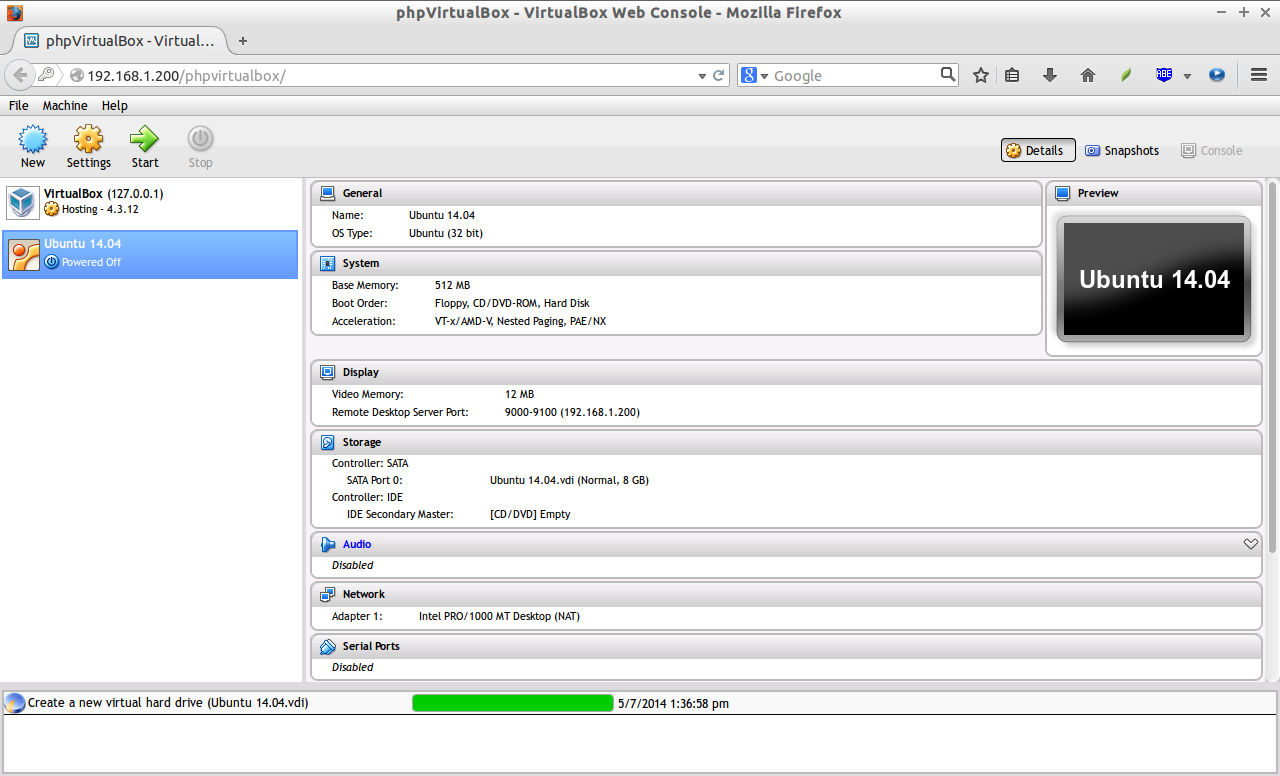1280x776 pixels.
Task: Switch to the Details view
Action: pyautogui.click(x=1038, y=150)
